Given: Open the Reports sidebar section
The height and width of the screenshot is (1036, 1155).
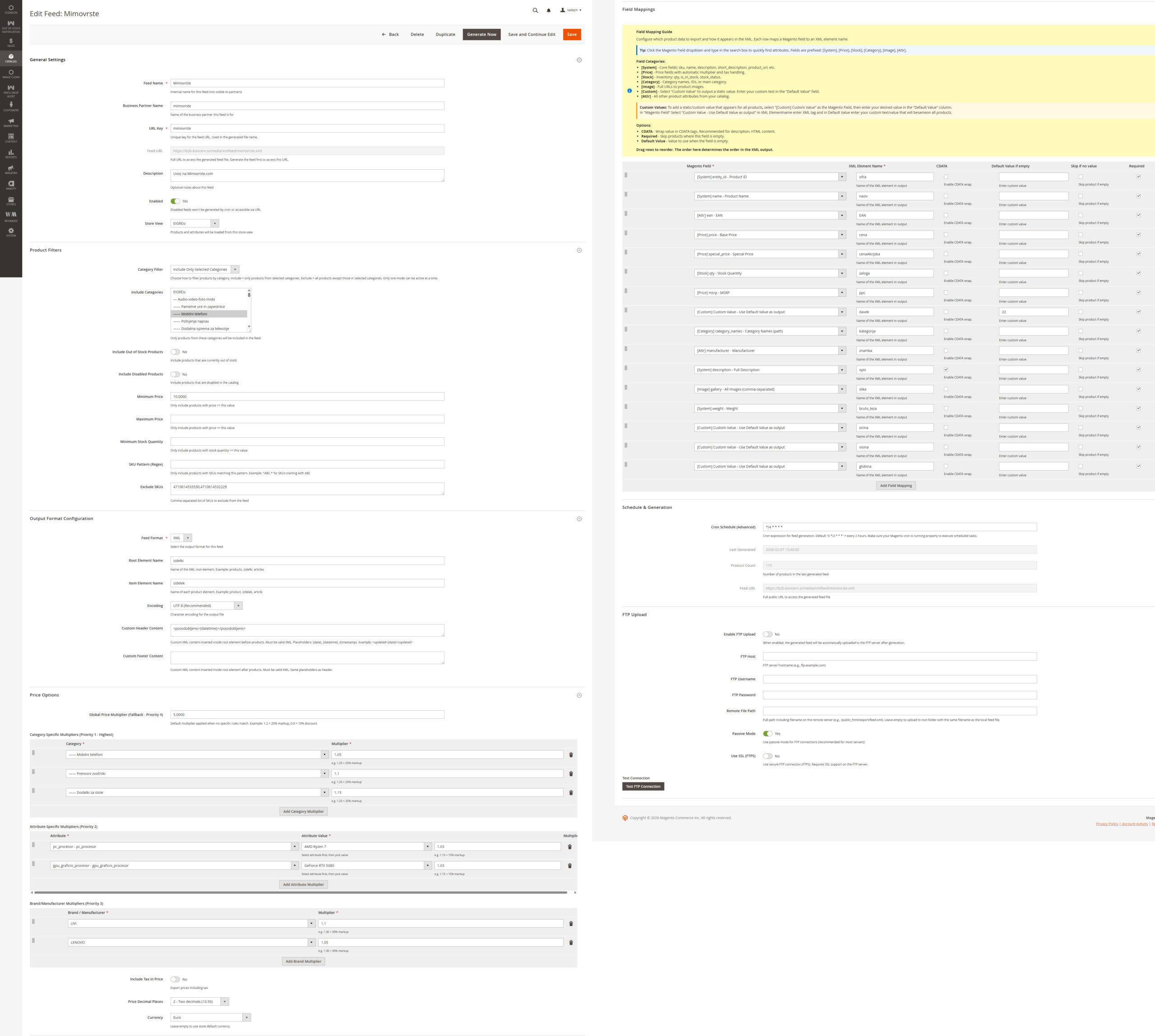Looking at the screenshot, I should tap(11, 154).
